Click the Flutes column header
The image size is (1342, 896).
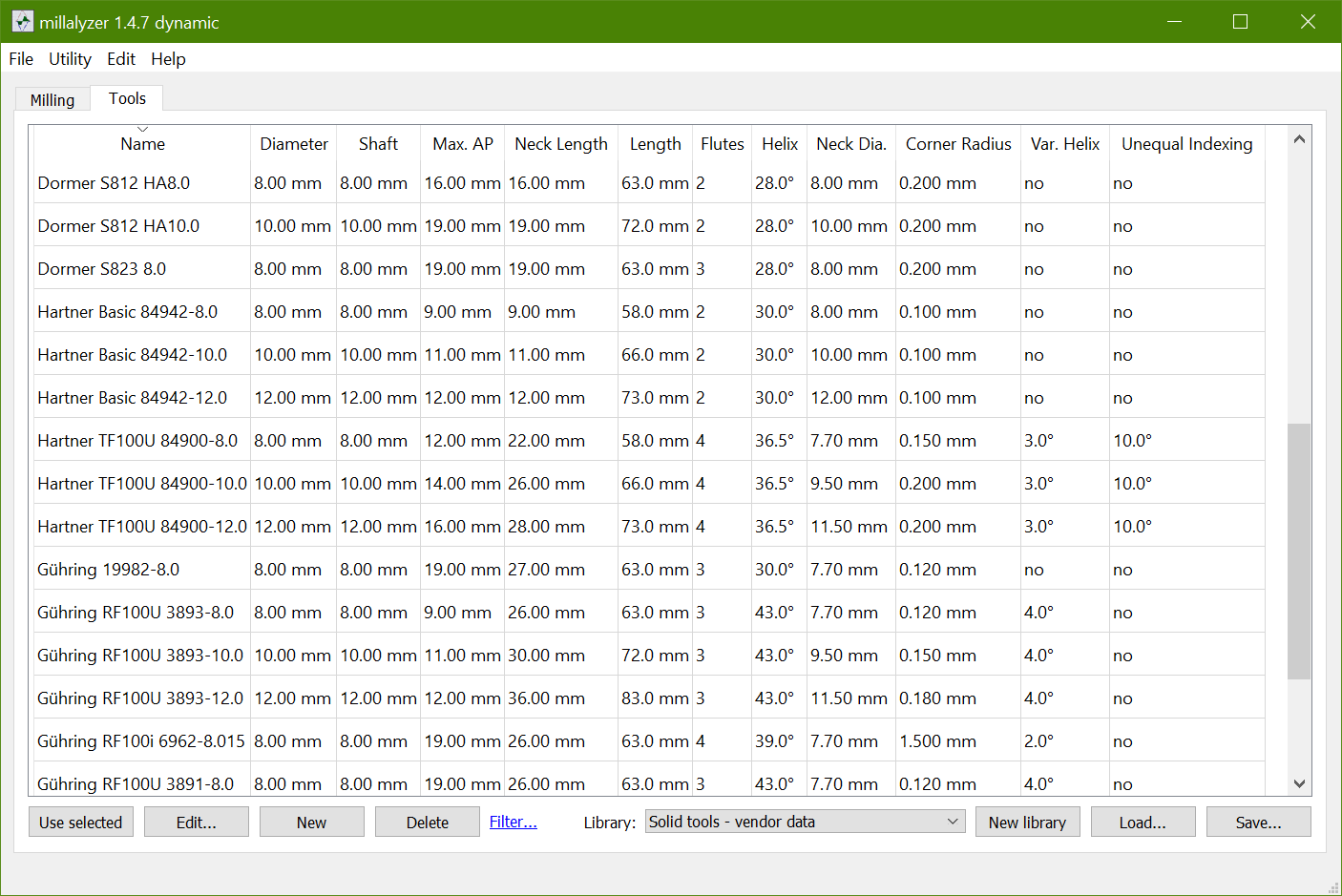click(x=723, y=144)
